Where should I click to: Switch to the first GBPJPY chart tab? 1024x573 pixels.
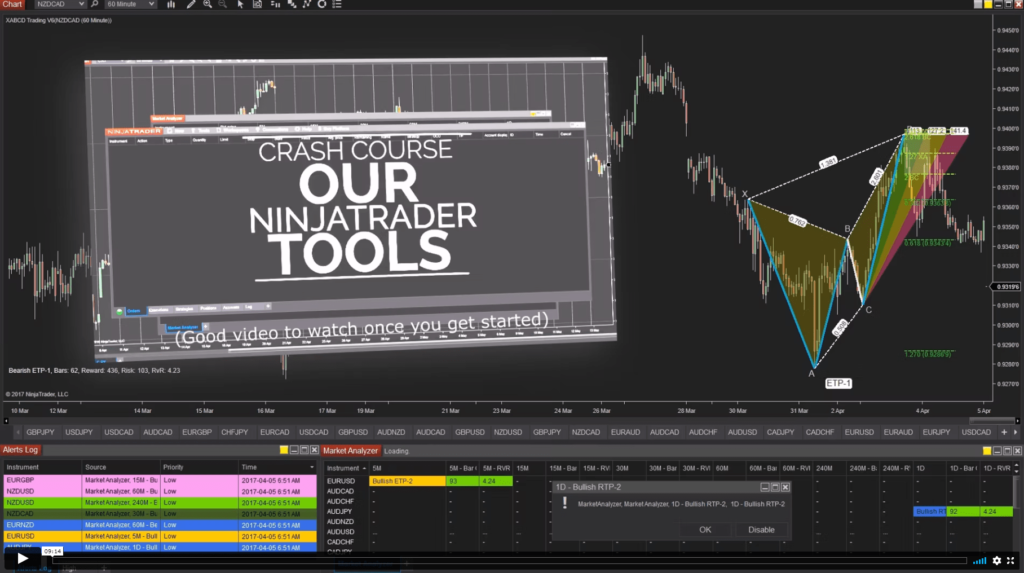[40, 432]
